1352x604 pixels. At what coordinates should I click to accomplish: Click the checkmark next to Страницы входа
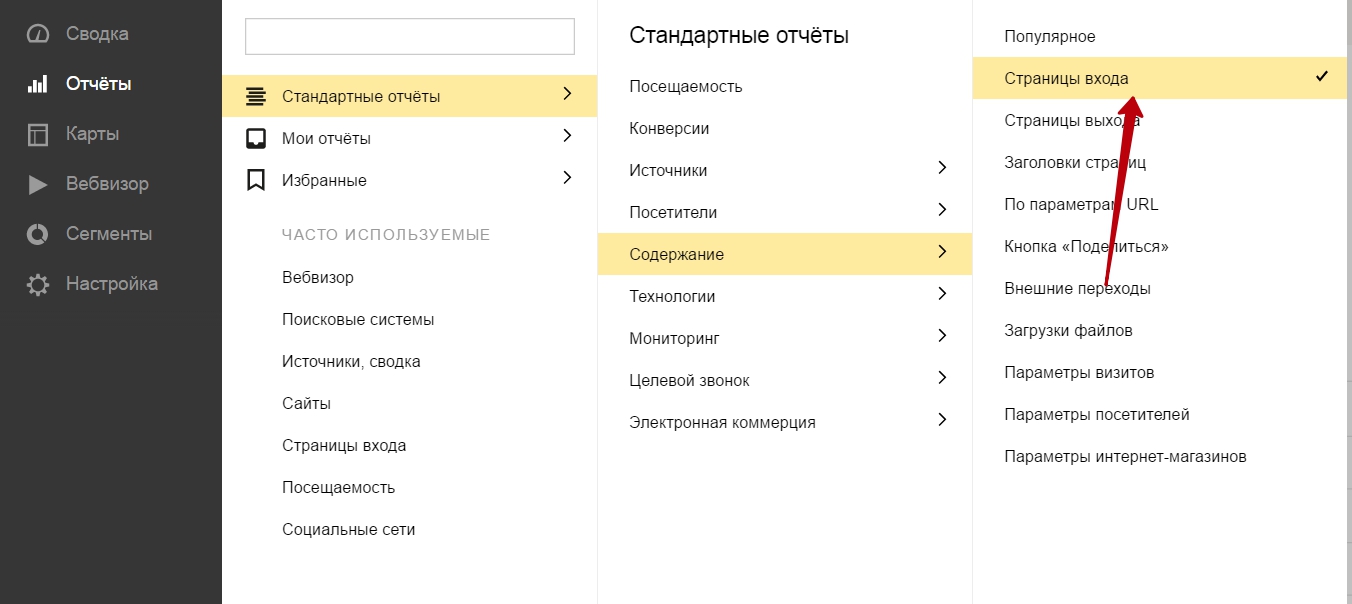coord(1321,77)
